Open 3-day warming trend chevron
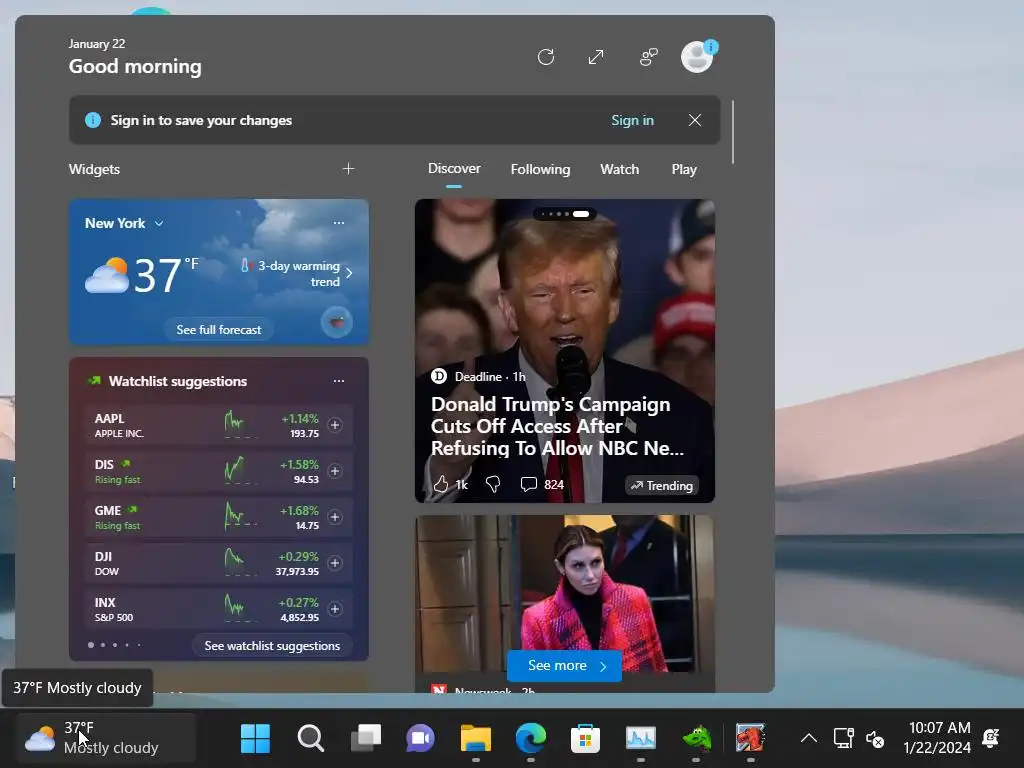The image size is (1024, 768). tap(349, 273)
